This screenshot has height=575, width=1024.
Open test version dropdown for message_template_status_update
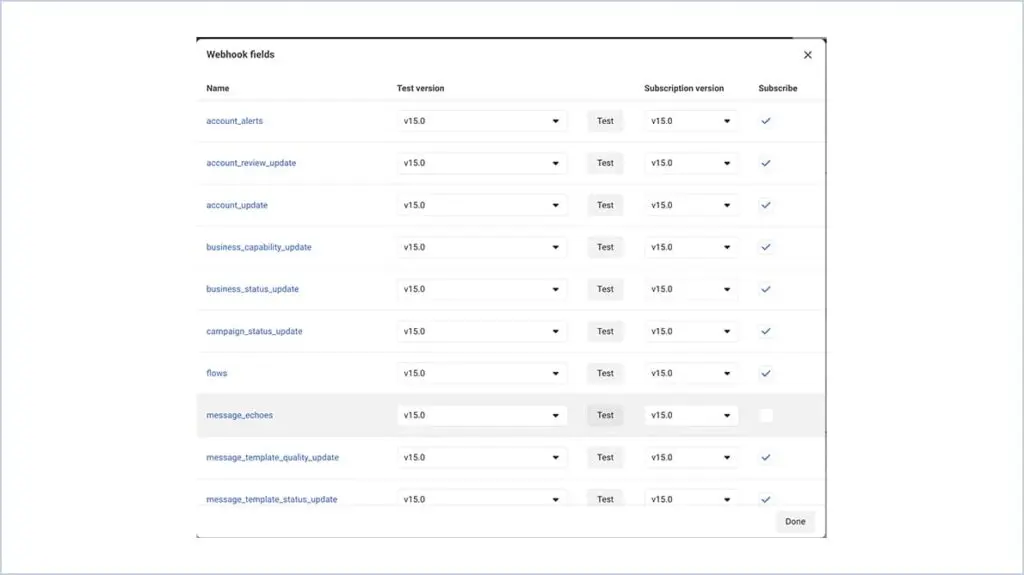[x=482, y=498]
